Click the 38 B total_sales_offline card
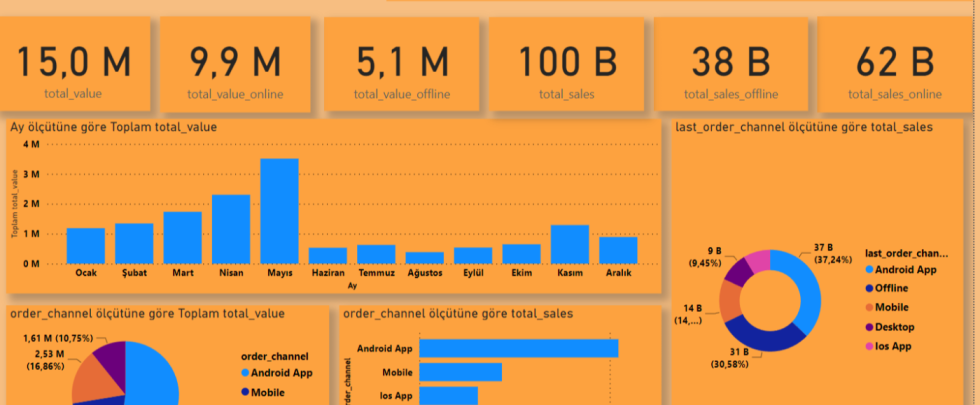This screenshot has width=980, height=405. click(x=731, y=64)
